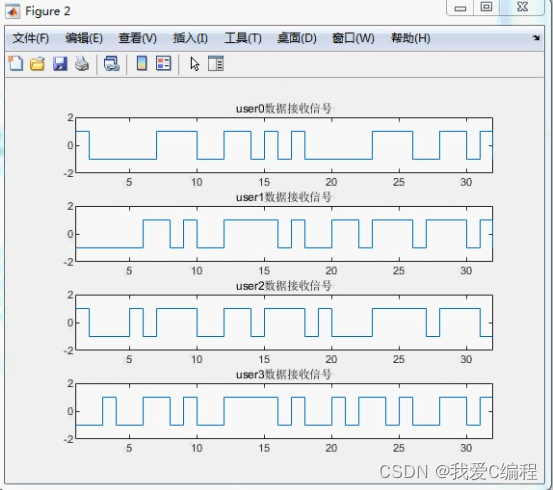
Task: Open the 工具(T) menu
Action: coord(243,38)
